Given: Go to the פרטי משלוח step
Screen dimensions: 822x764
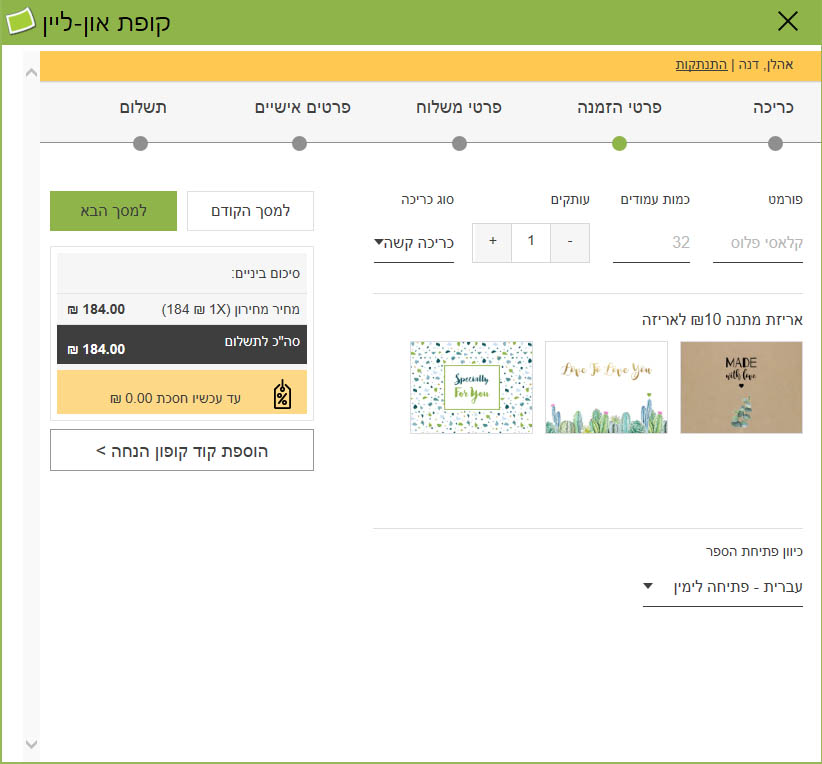Looking at the screenshot, I should [x=459, y=108].
